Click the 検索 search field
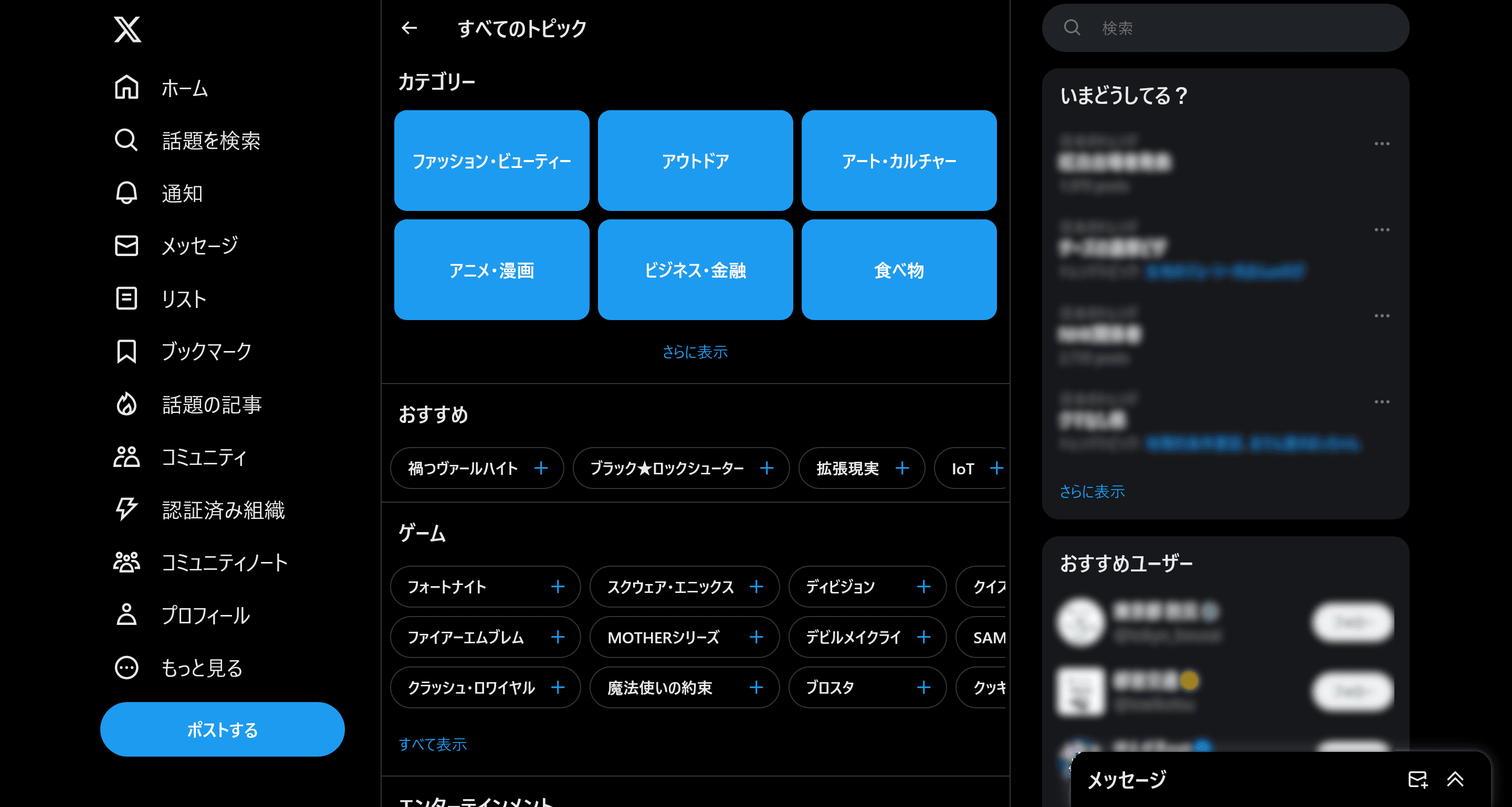Image resolution: width=1512 pixels, height=807 pixels. 1225,28
